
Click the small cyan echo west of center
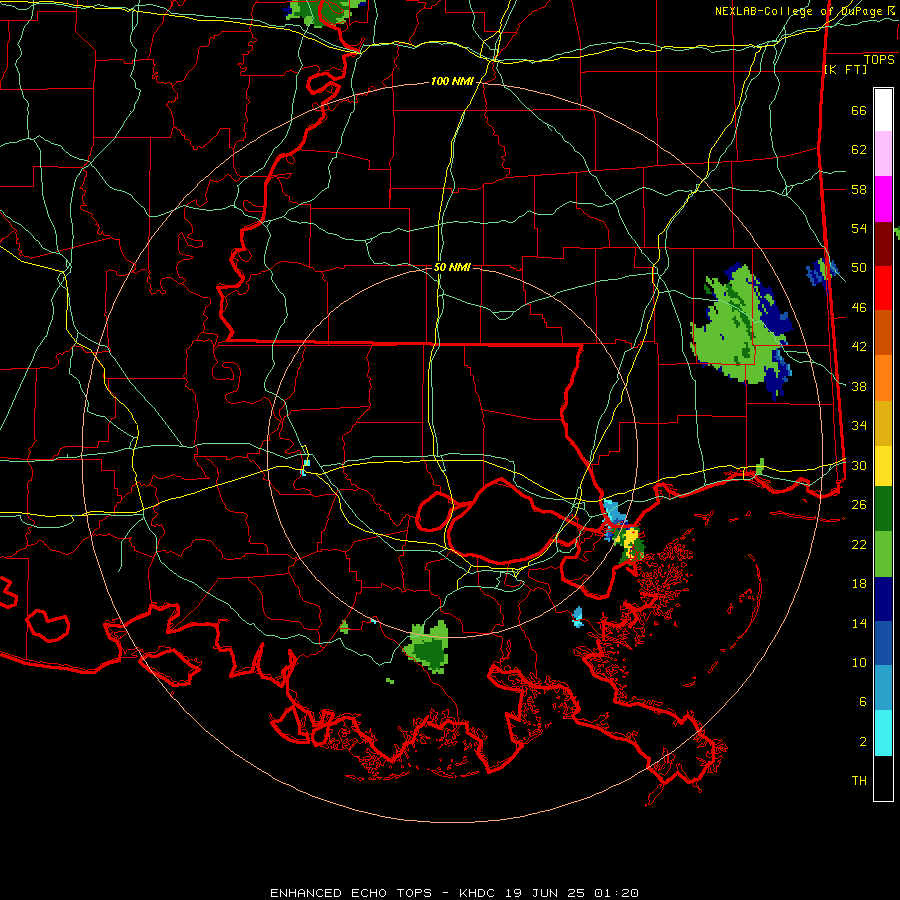pyautogui.click(x=306, y=464)
